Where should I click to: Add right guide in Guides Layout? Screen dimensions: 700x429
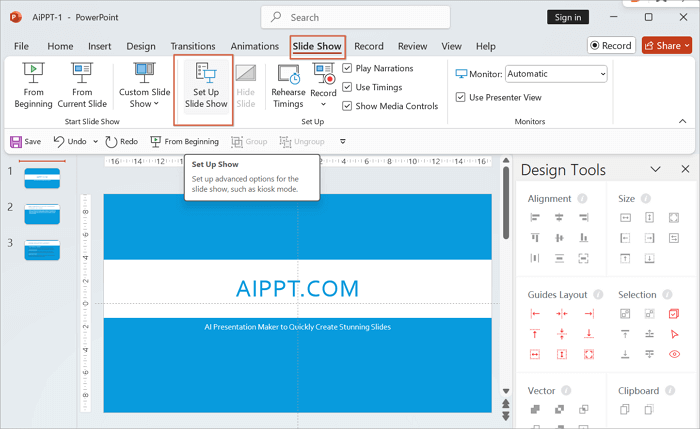point(589,314)
